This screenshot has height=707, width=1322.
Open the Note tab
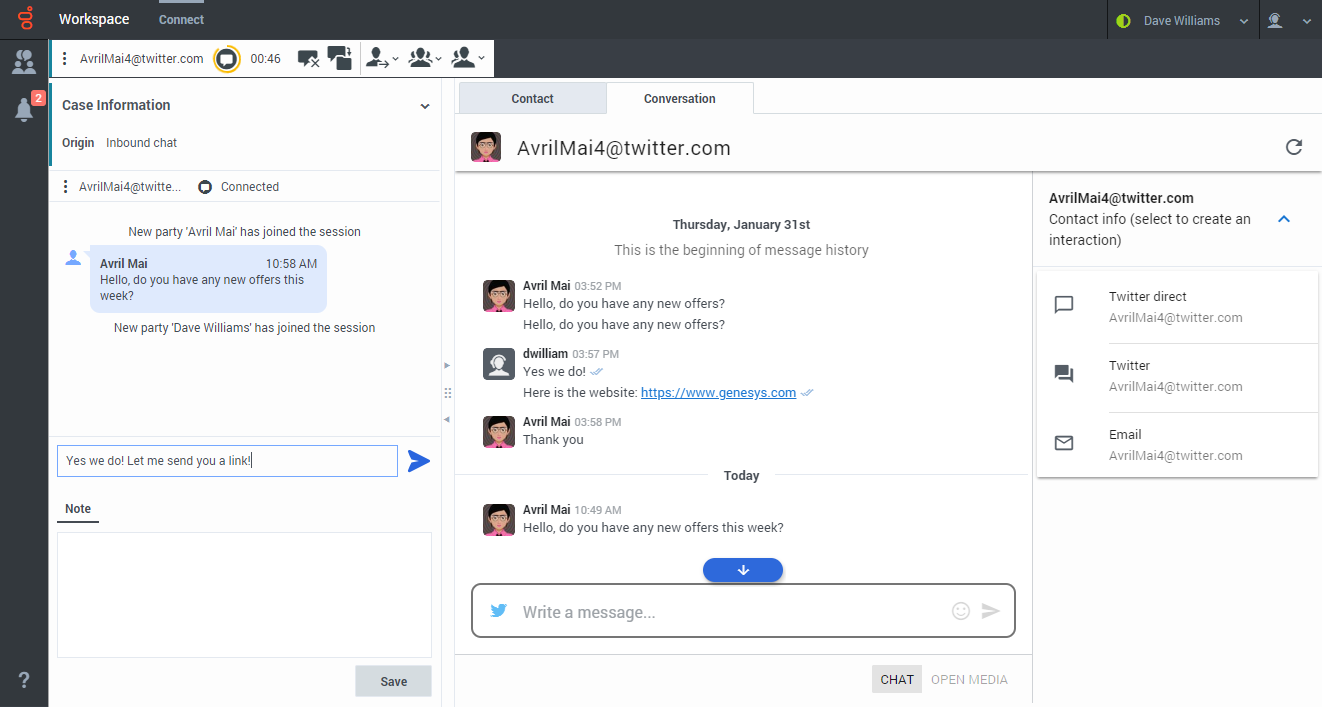(78, 509)
